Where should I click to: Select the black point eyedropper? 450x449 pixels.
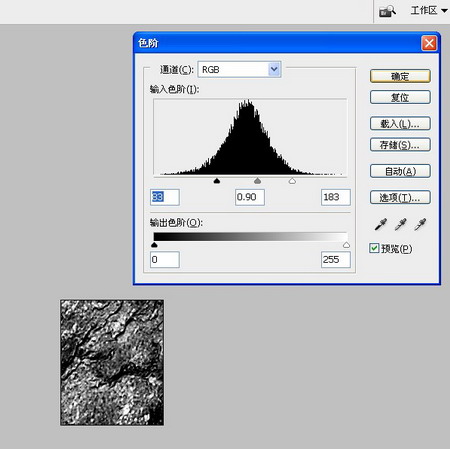click(x=381, y=225)
